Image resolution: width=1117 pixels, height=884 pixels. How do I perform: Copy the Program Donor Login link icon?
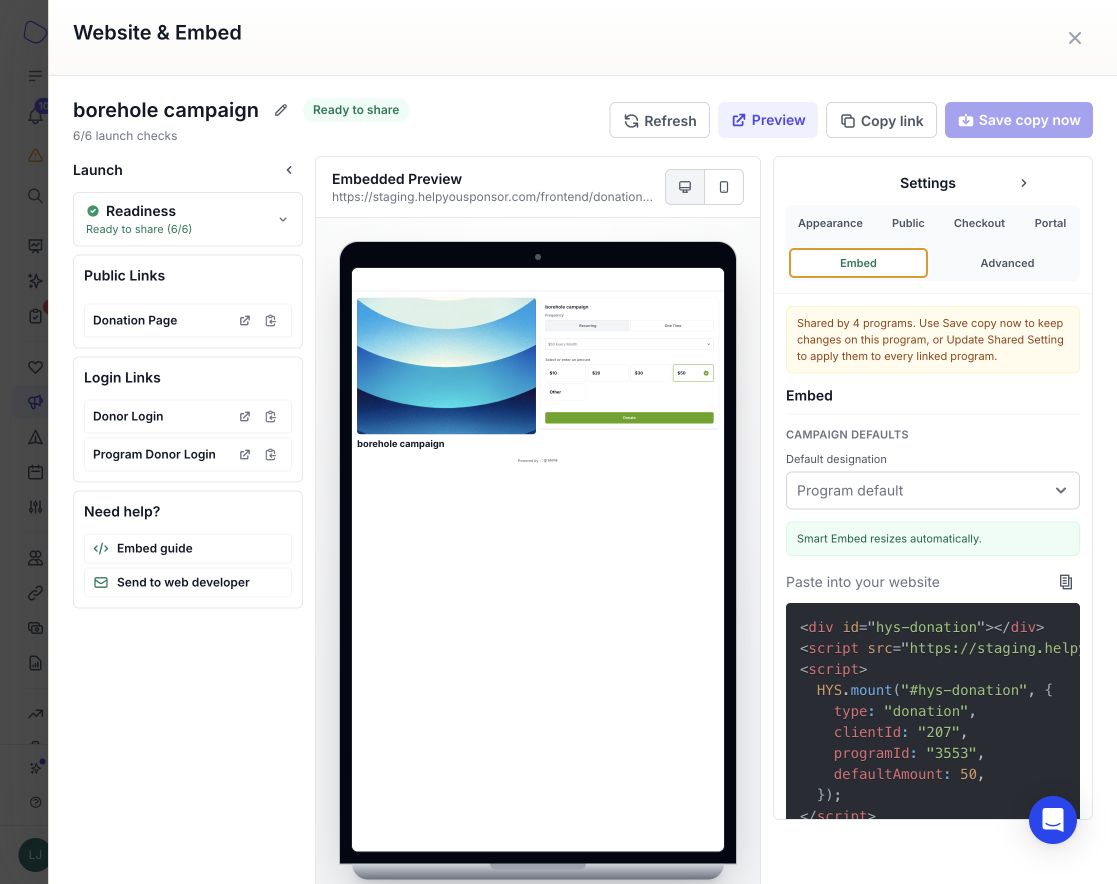coord(271,454)
